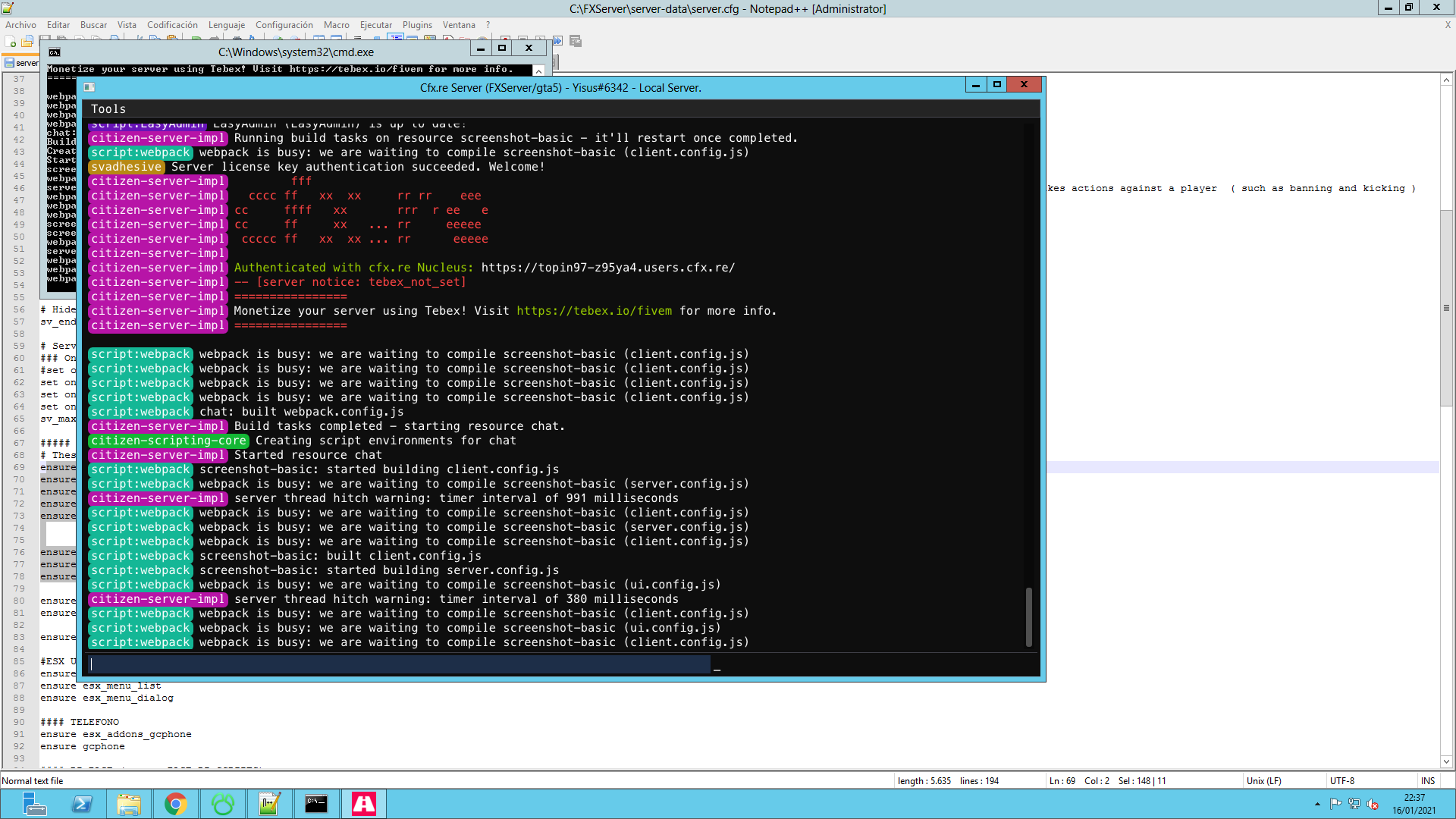Click the Open file toolbar icon in Notepad++

(28, 41)
